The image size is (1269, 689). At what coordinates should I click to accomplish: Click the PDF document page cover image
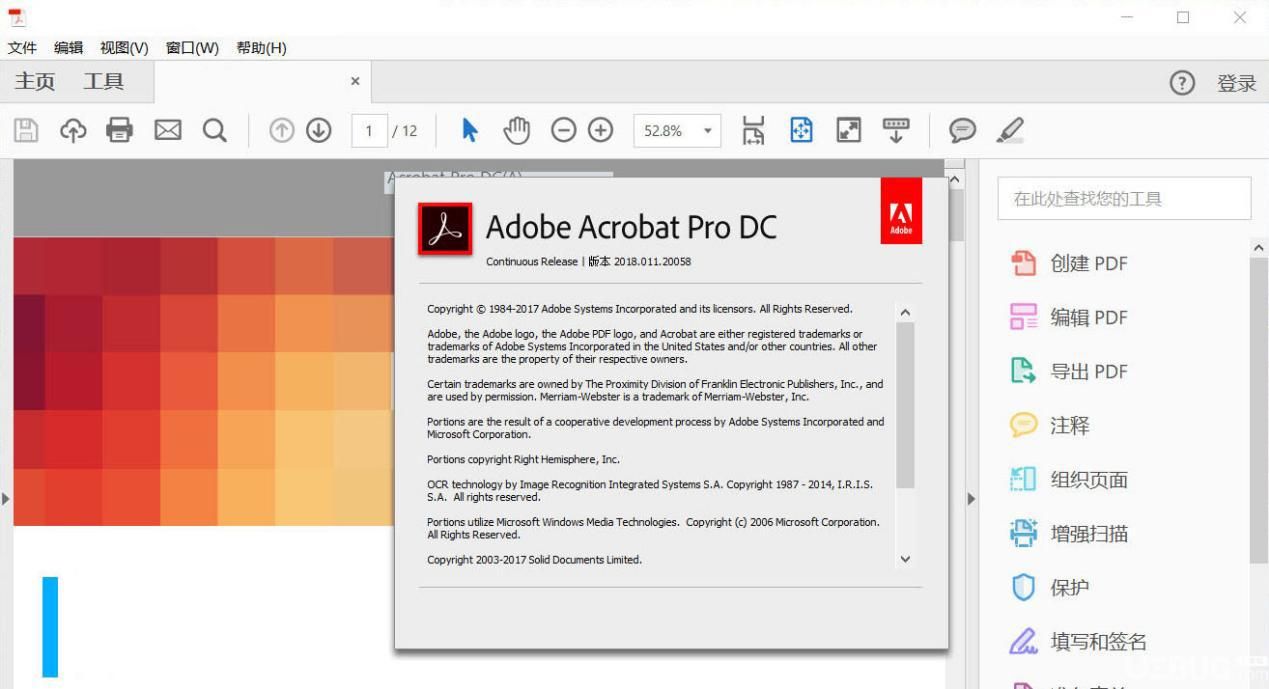203,380
